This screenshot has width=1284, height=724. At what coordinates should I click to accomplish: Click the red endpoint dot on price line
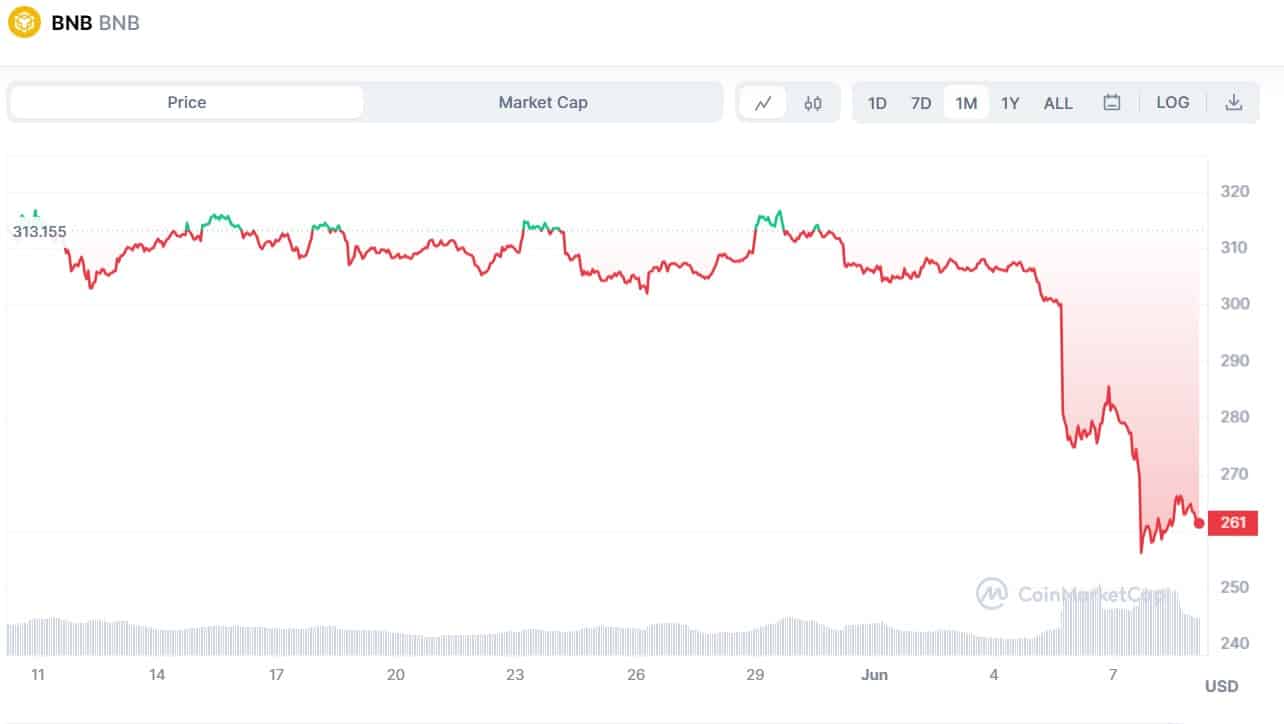pos(1199,522)
